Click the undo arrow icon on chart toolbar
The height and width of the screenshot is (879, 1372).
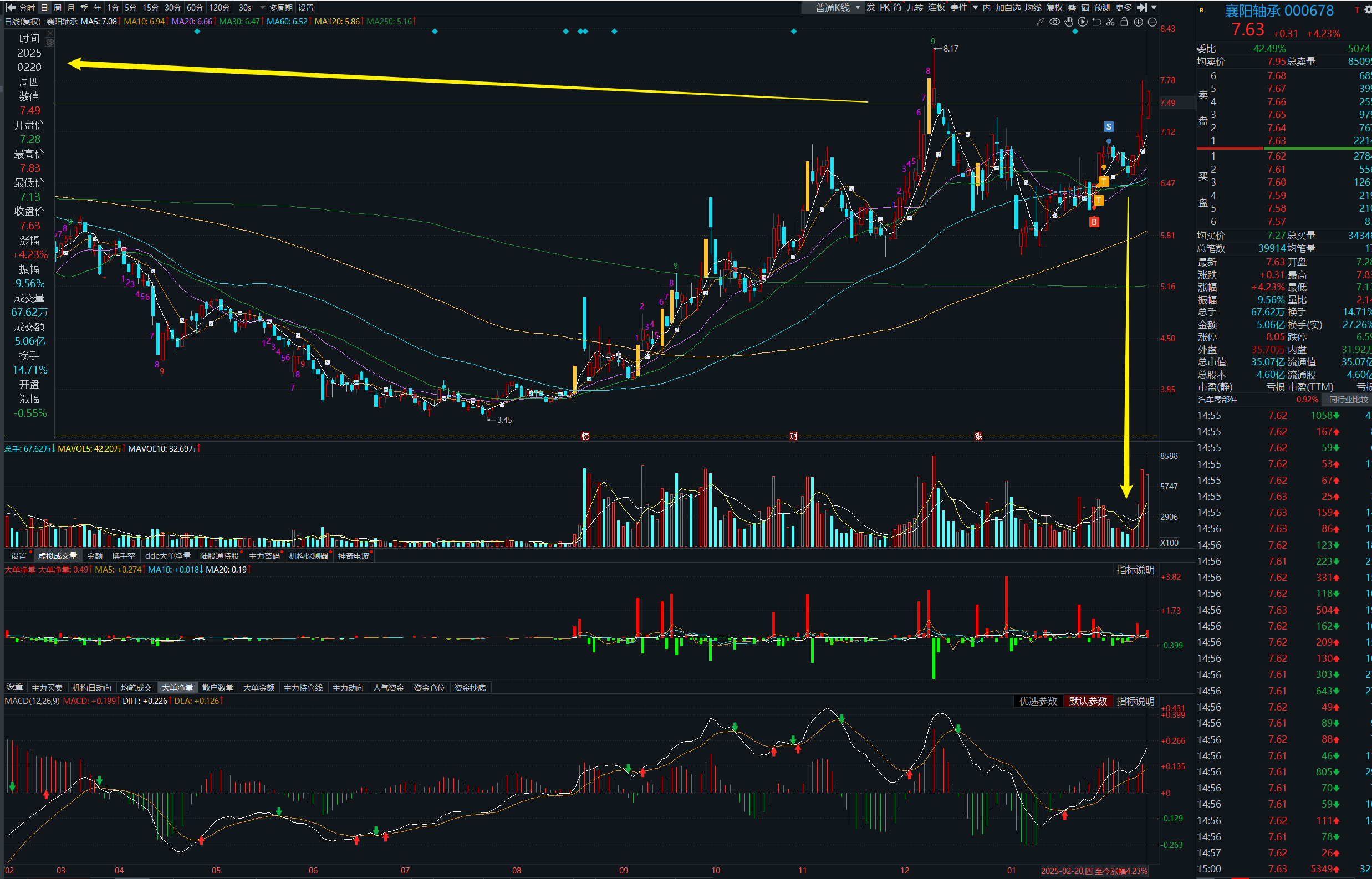[x=1096, y=22]
